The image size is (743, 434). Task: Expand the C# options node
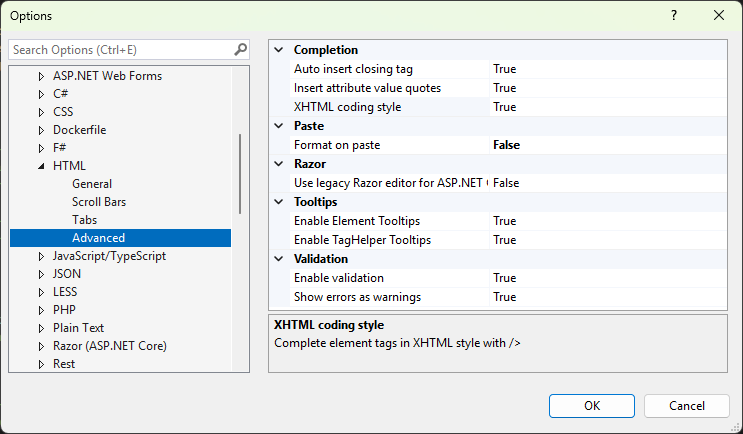(41, 94)
